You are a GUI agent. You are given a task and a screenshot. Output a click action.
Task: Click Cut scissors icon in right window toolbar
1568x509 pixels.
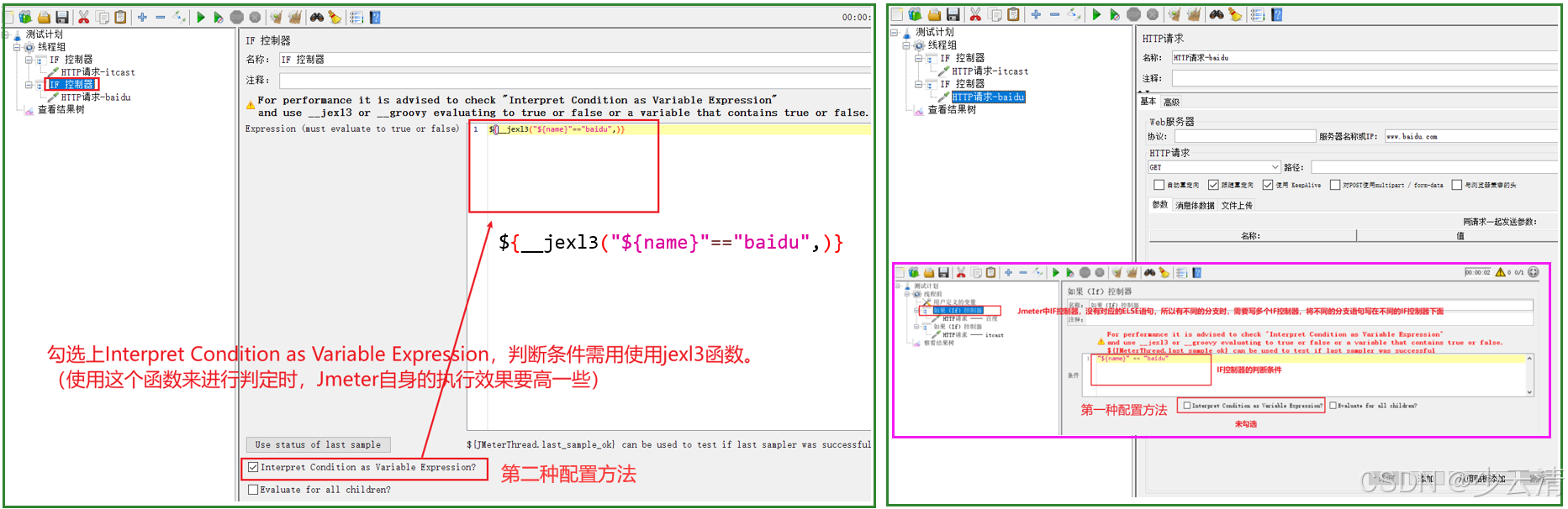tap(975, 14)
